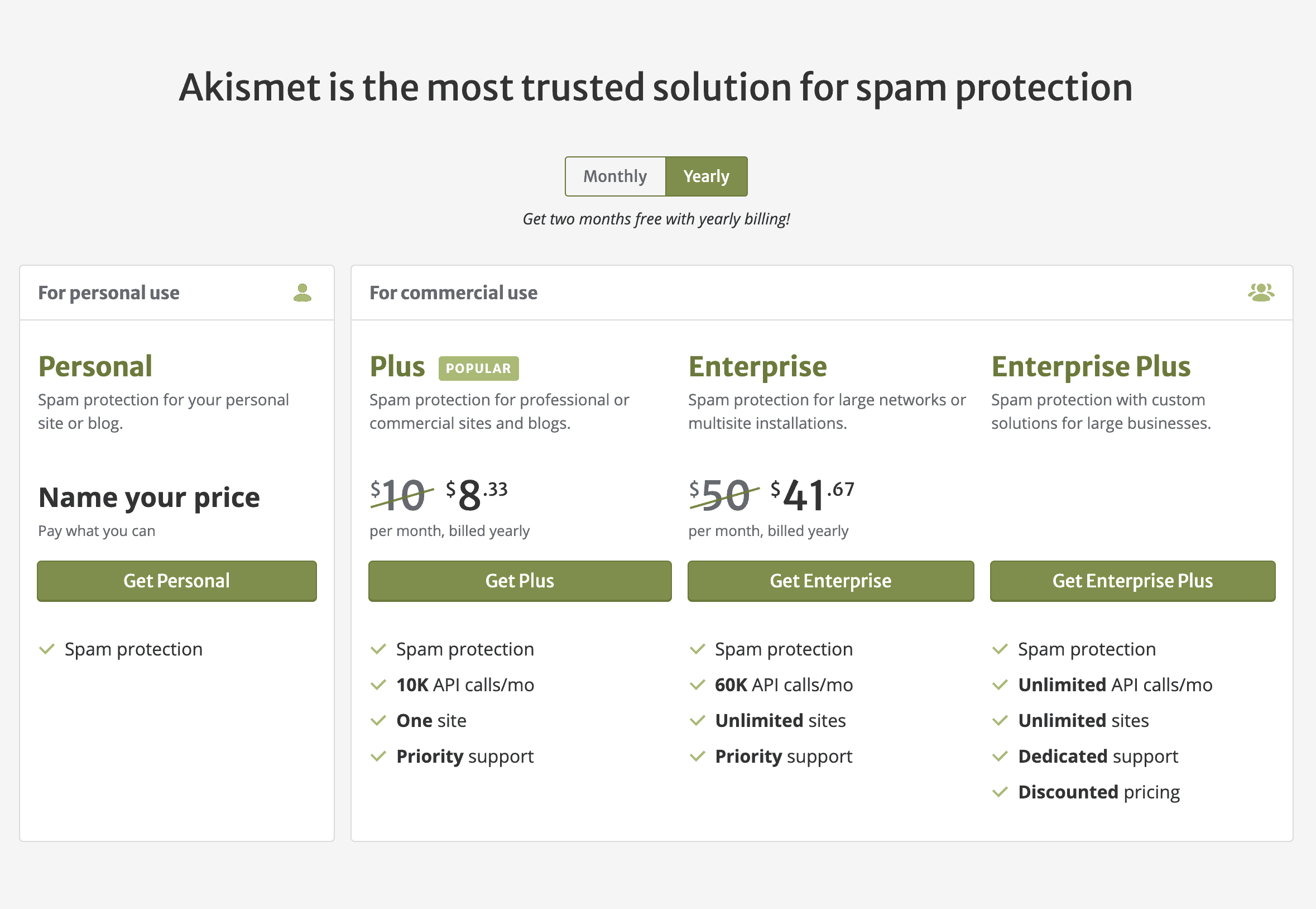
Task: Click the One site feature text
Action: (431, 721)
